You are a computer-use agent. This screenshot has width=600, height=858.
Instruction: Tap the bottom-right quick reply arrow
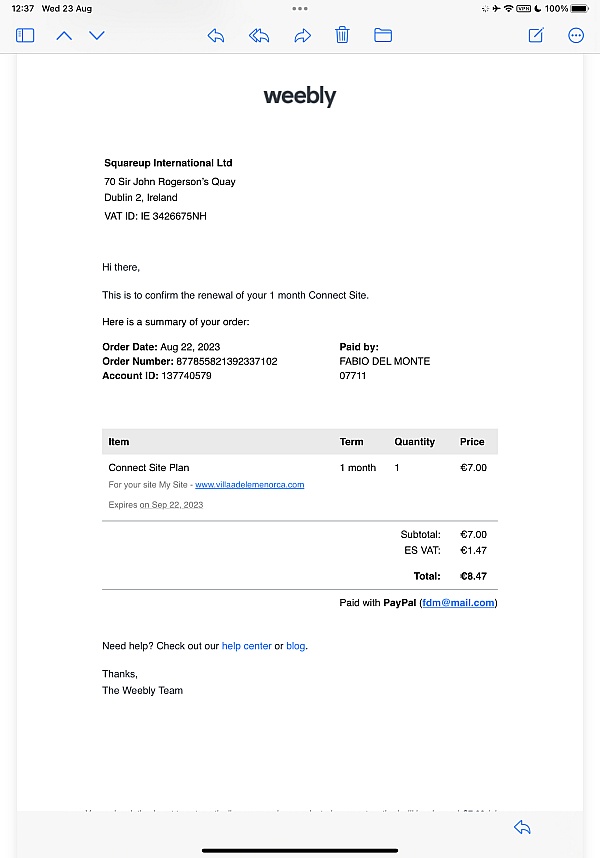pos(522,827)
